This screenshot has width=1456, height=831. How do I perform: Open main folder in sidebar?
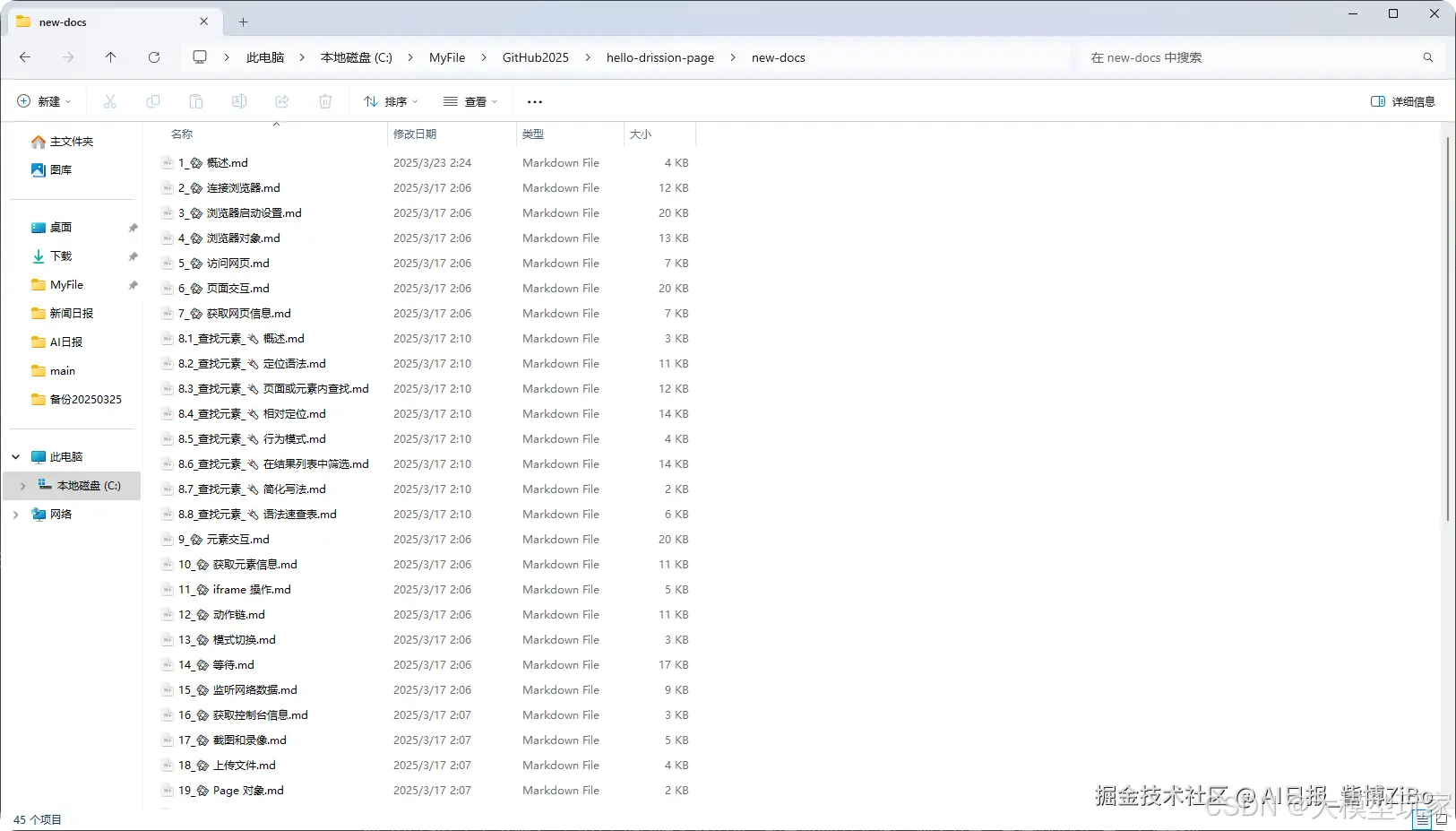53,371
